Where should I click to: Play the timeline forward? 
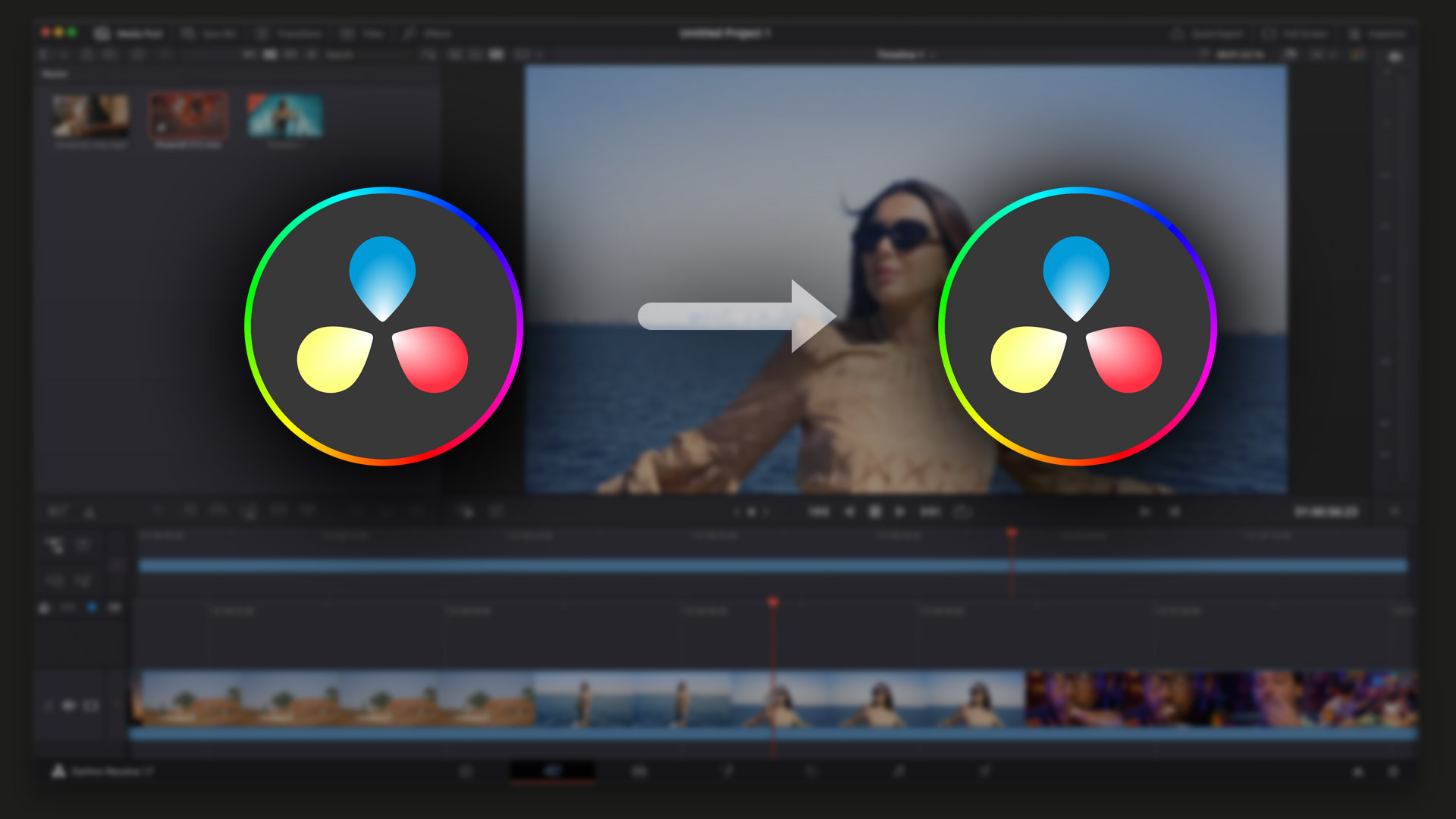tap(899, 512)
